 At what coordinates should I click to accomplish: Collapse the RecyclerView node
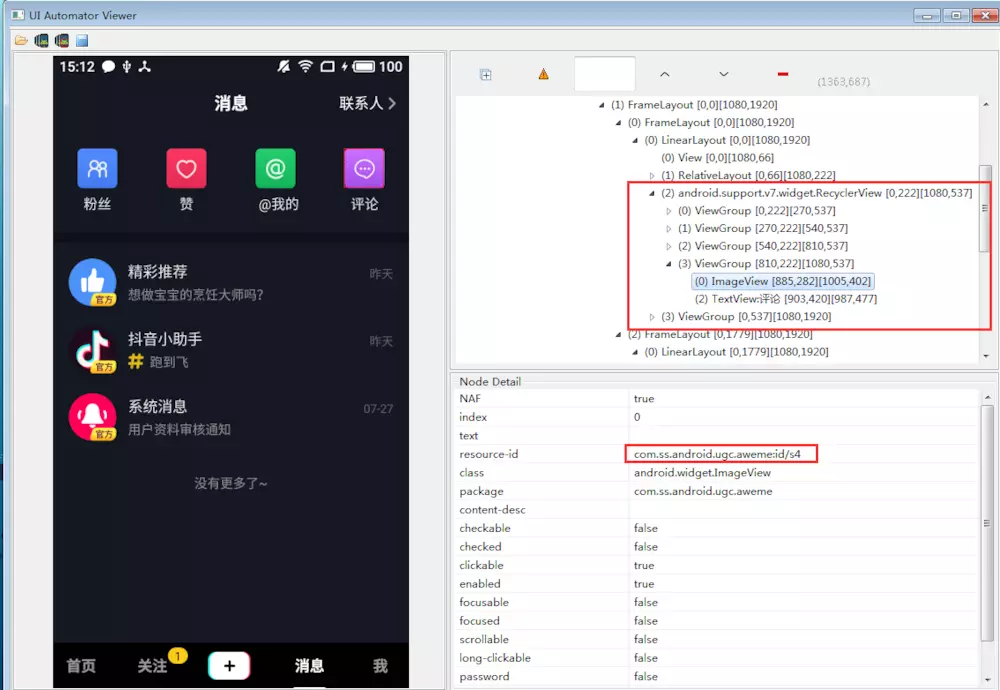pyautogui.click(x=652, y=193)
